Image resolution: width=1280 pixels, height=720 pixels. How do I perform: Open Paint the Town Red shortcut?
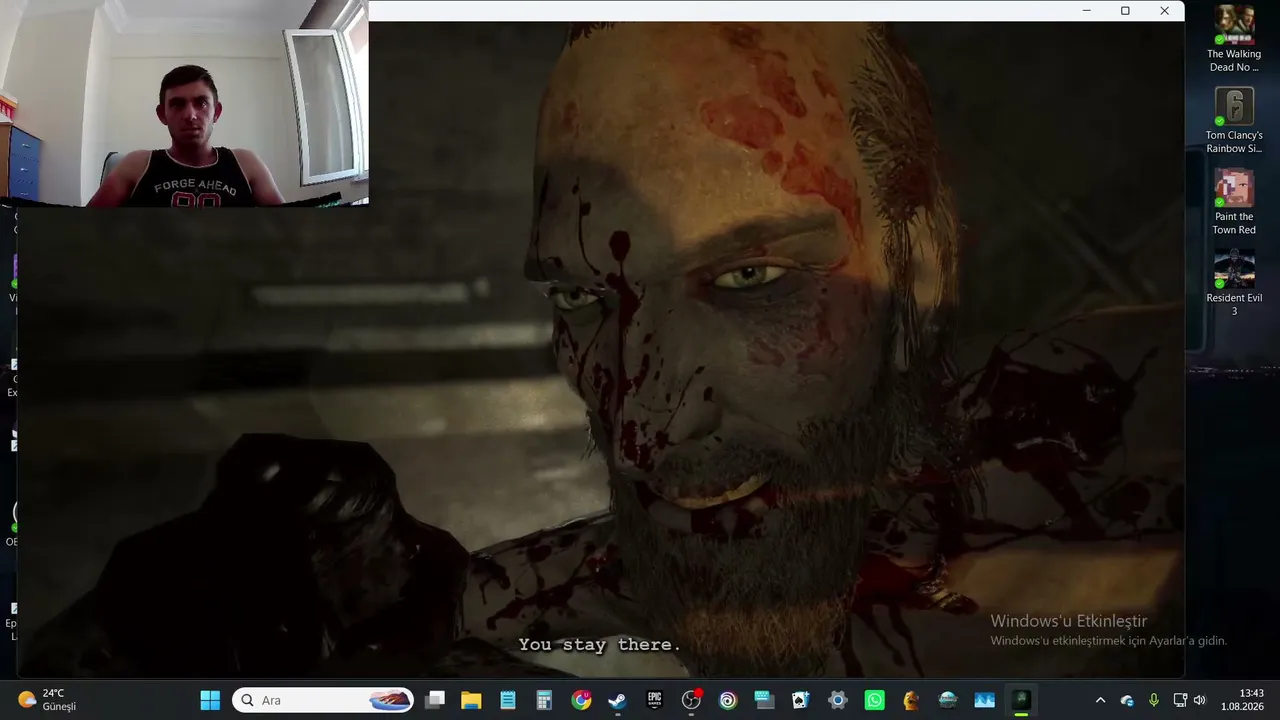1234,203
